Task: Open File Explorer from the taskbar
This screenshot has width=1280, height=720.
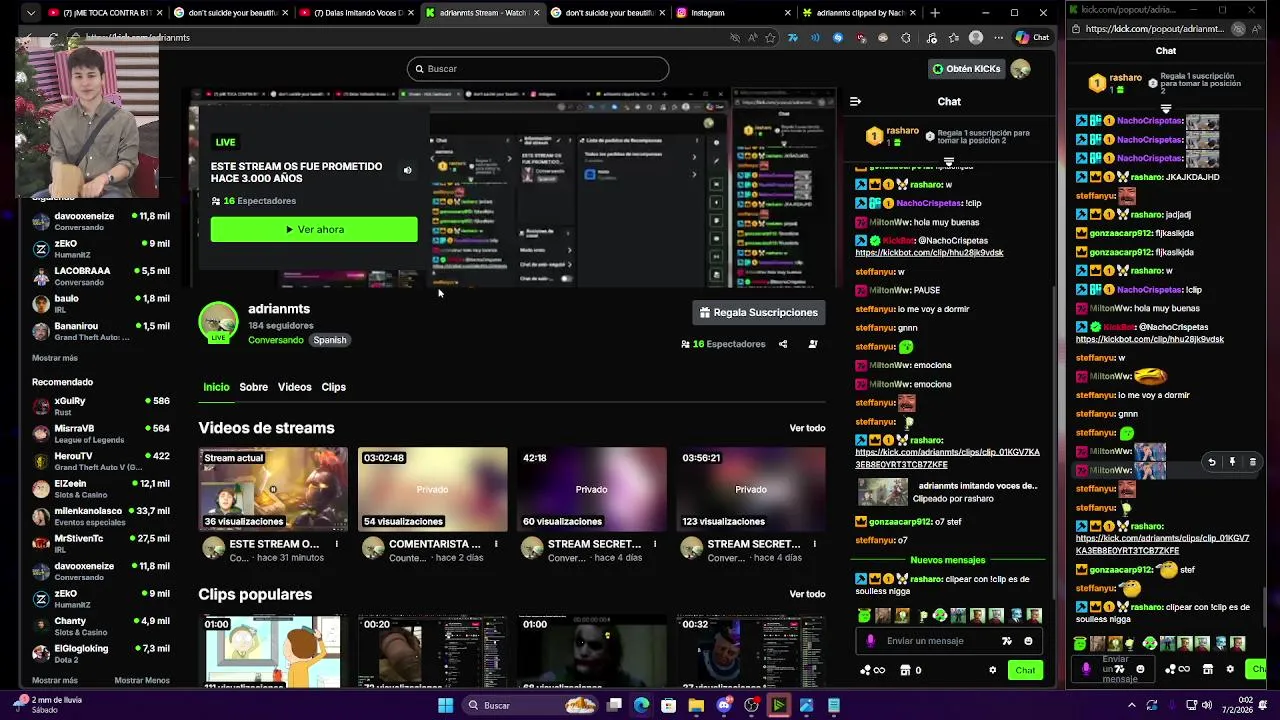Action: pyautogui.click(x=696, y=705)
